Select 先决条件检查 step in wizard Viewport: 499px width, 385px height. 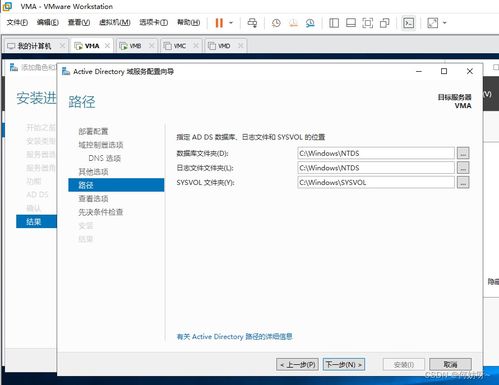tap(101, 212)
